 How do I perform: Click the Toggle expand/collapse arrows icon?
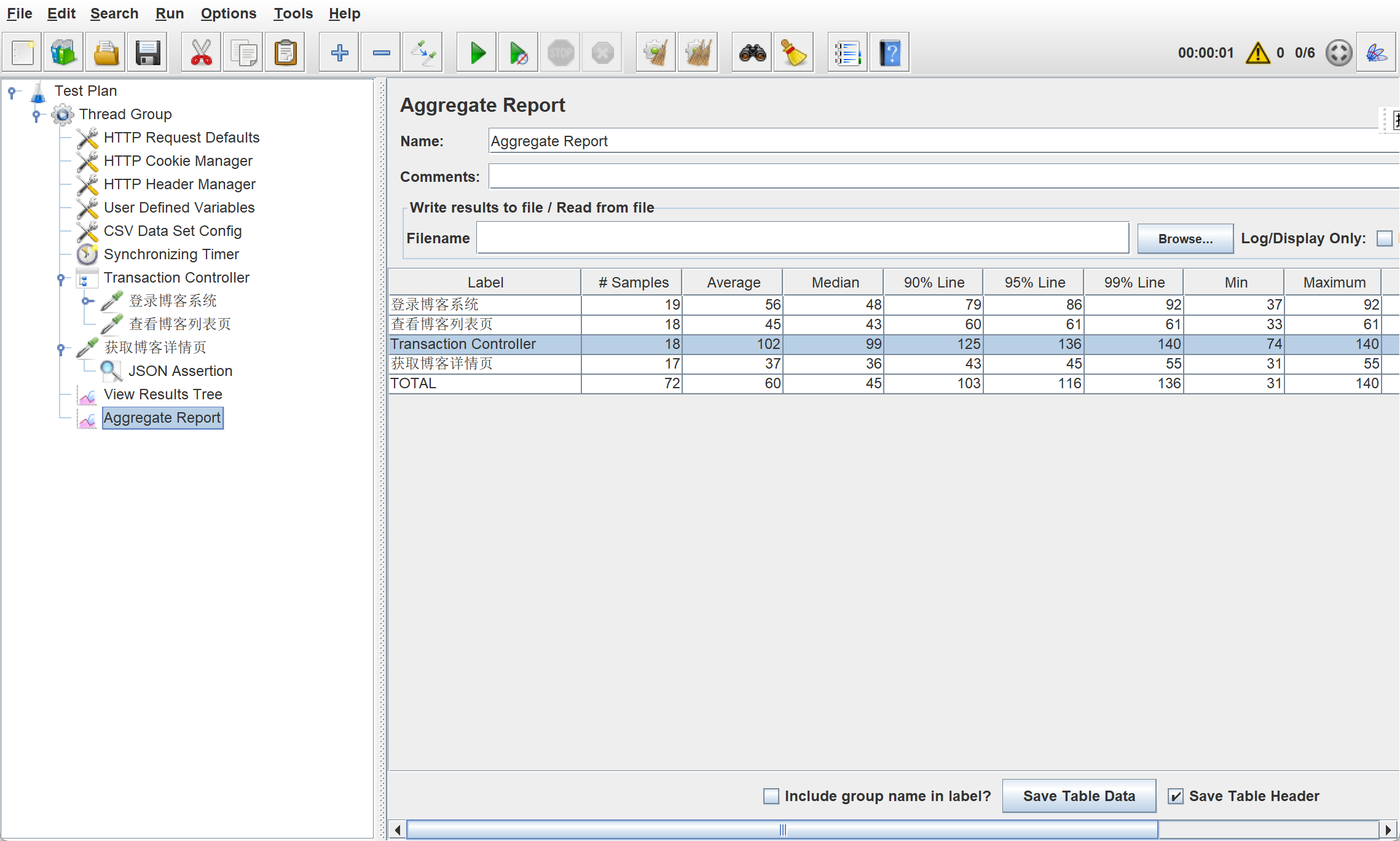423,53
